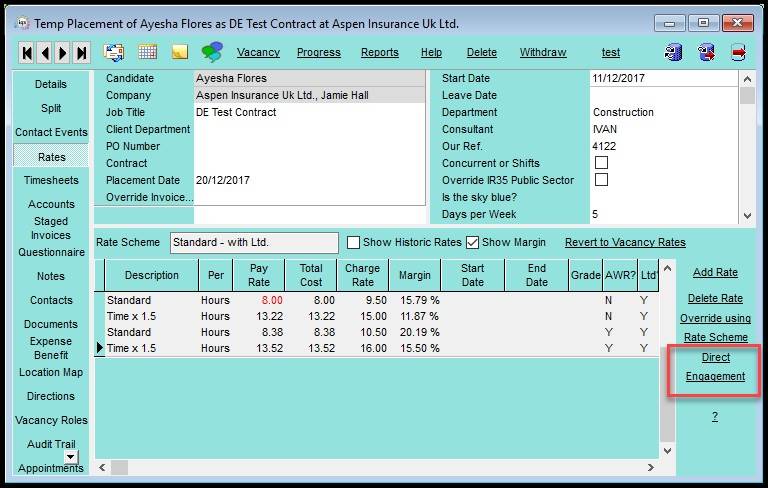Tick the Concurrent or Shifts checkbox
The height and width of the screenshot is (488, 768).
pyautogui.click(x=601, y=163)
